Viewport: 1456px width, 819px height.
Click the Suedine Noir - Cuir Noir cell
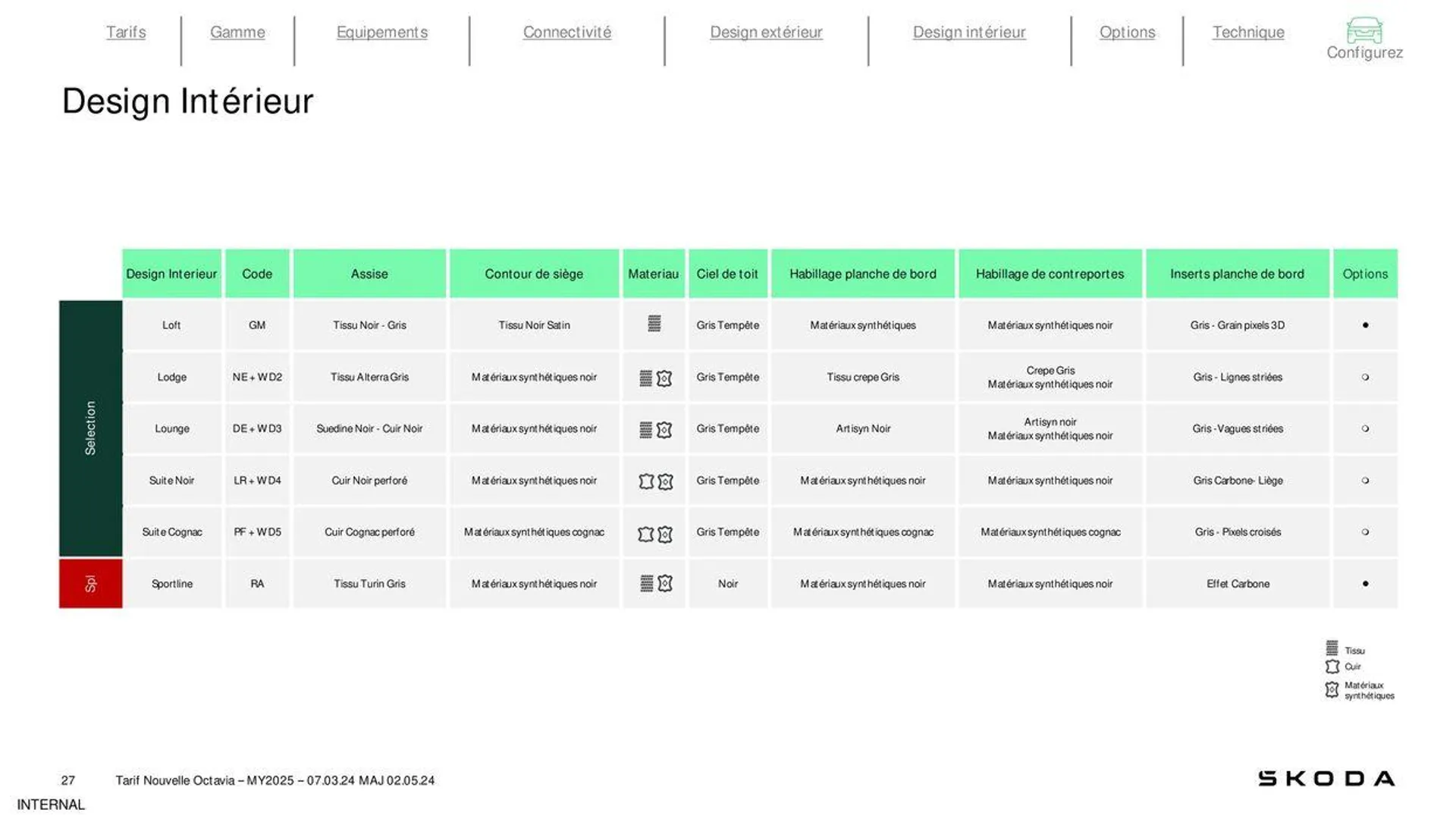tap(369, 428)
